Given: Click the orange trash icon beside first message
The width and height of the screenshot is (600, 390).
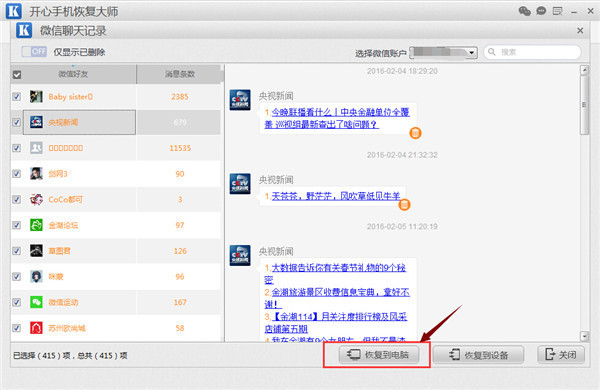Looking at the screenshot, I should point(416,133).
